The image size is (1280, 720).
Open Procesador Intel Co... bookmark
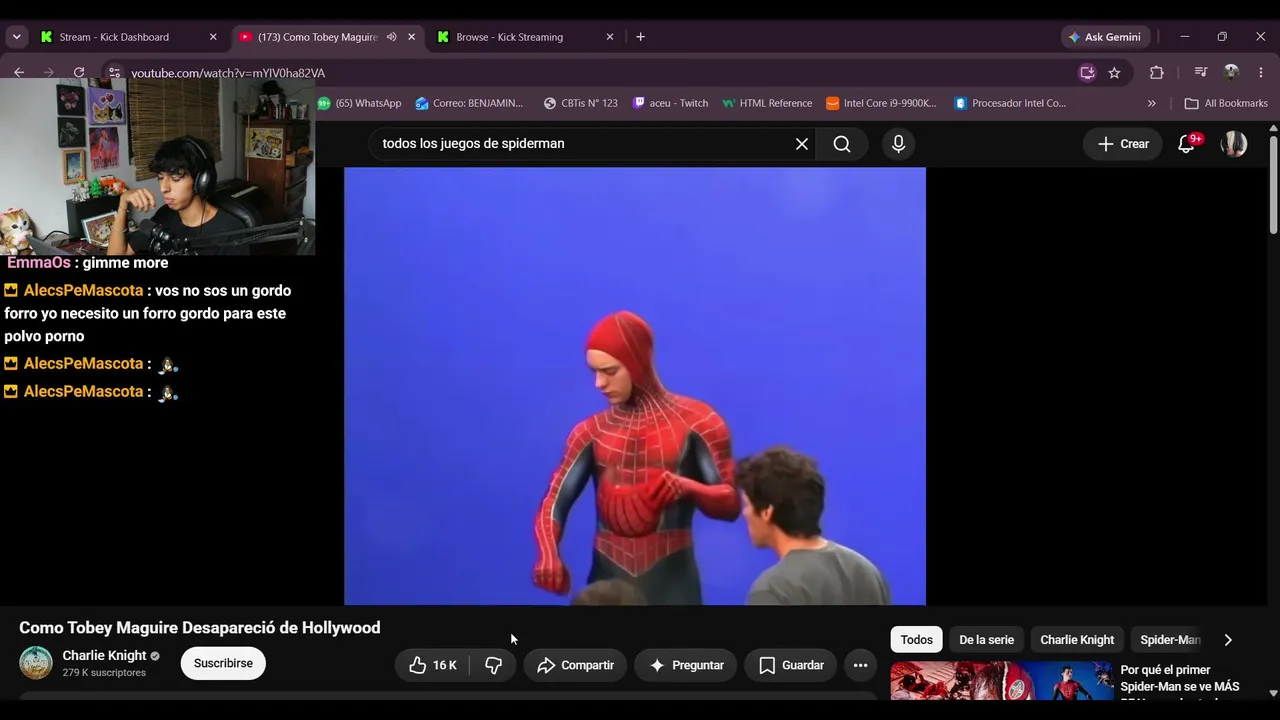coord(1010,103)
